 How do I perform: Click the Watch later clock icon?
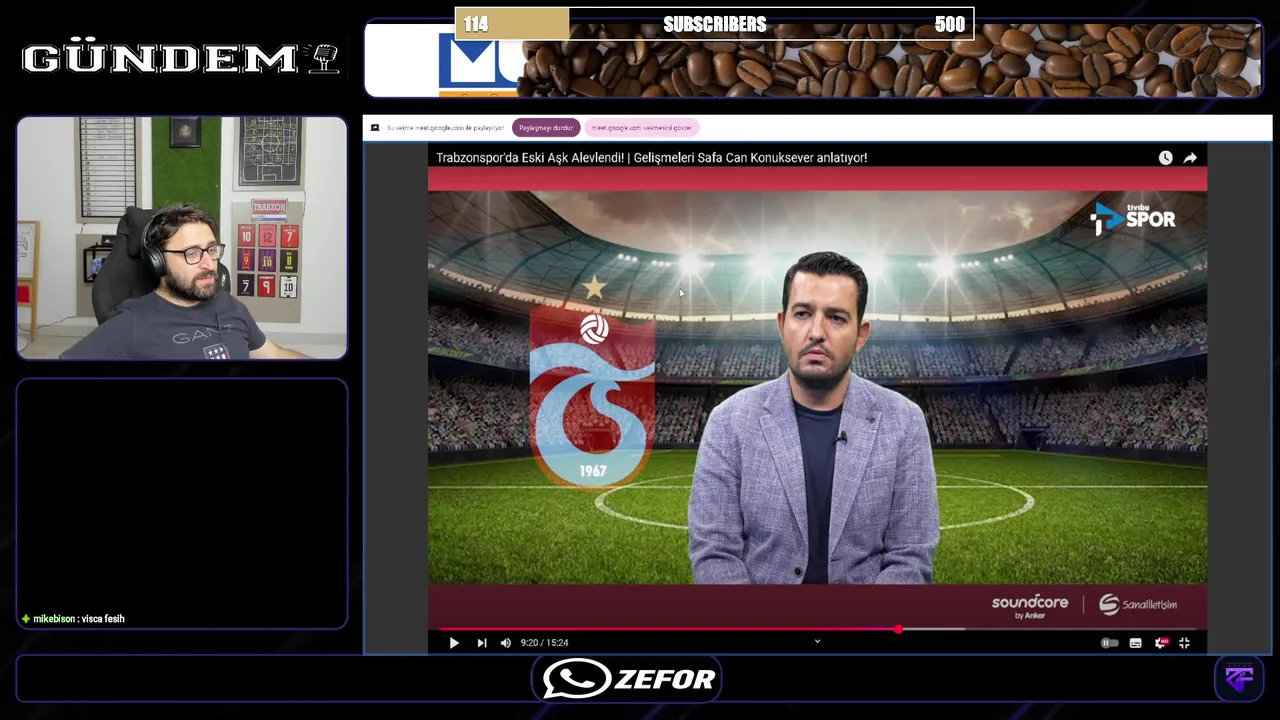pos(1165,158)
